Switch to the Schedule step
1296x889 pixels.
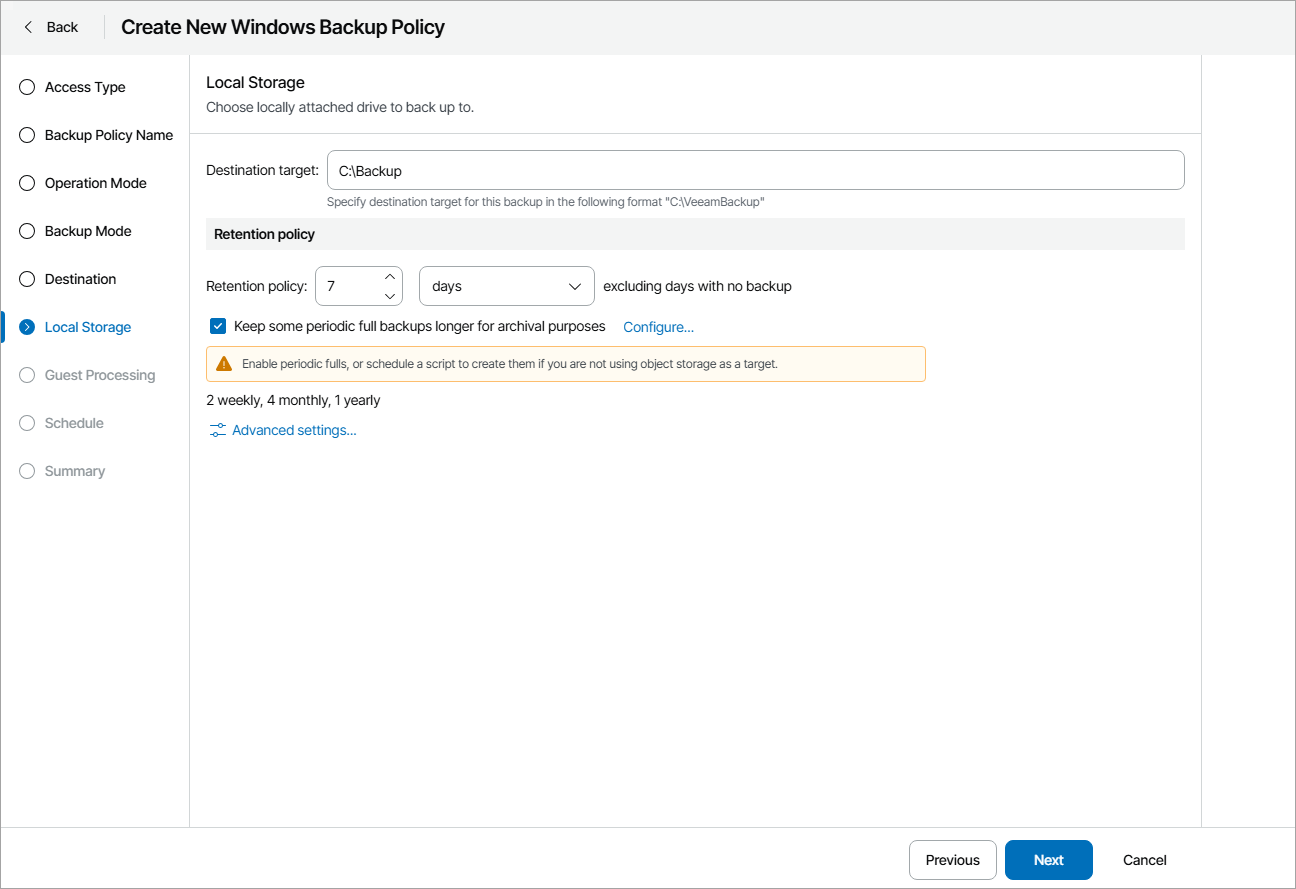click(26, 422)
